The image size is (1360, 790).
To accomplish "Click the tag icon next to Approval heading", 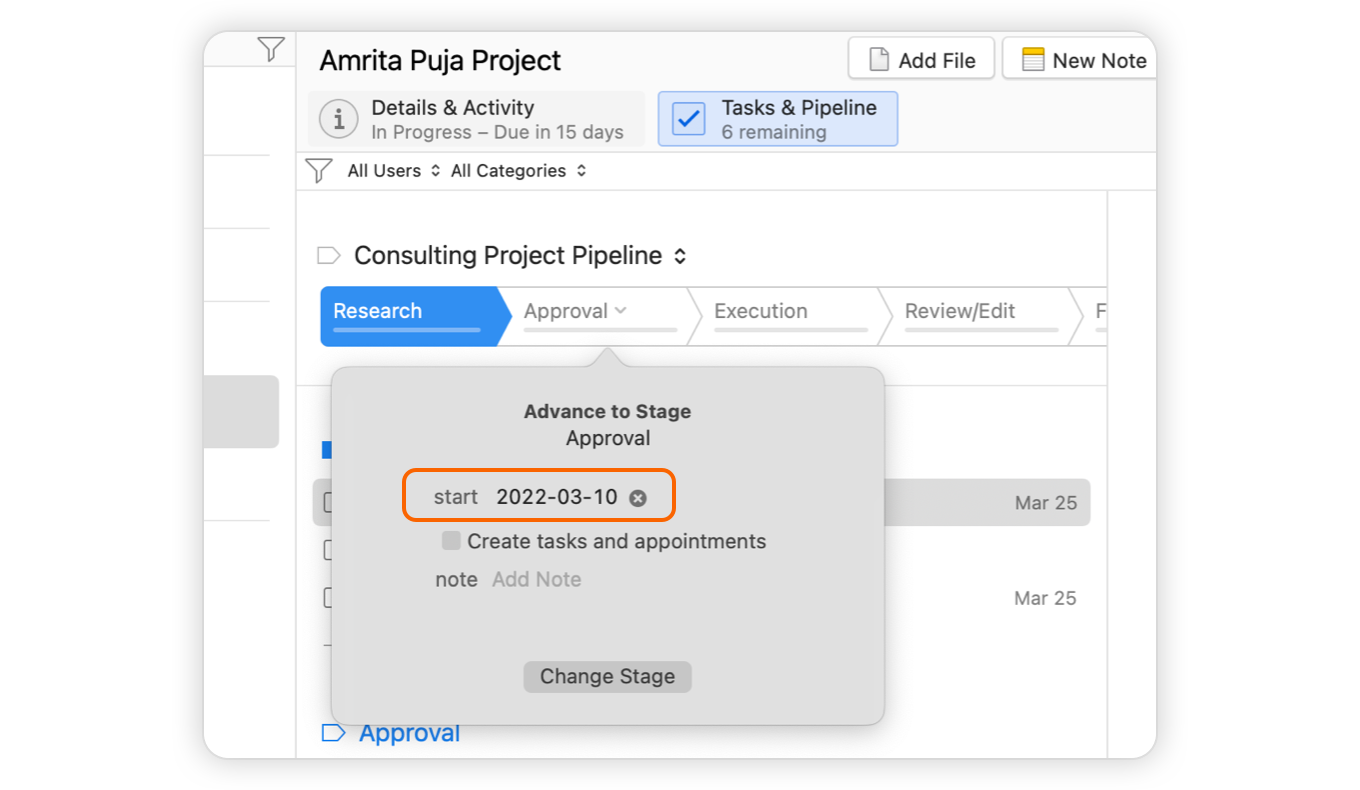I will [x=332, y=733].
